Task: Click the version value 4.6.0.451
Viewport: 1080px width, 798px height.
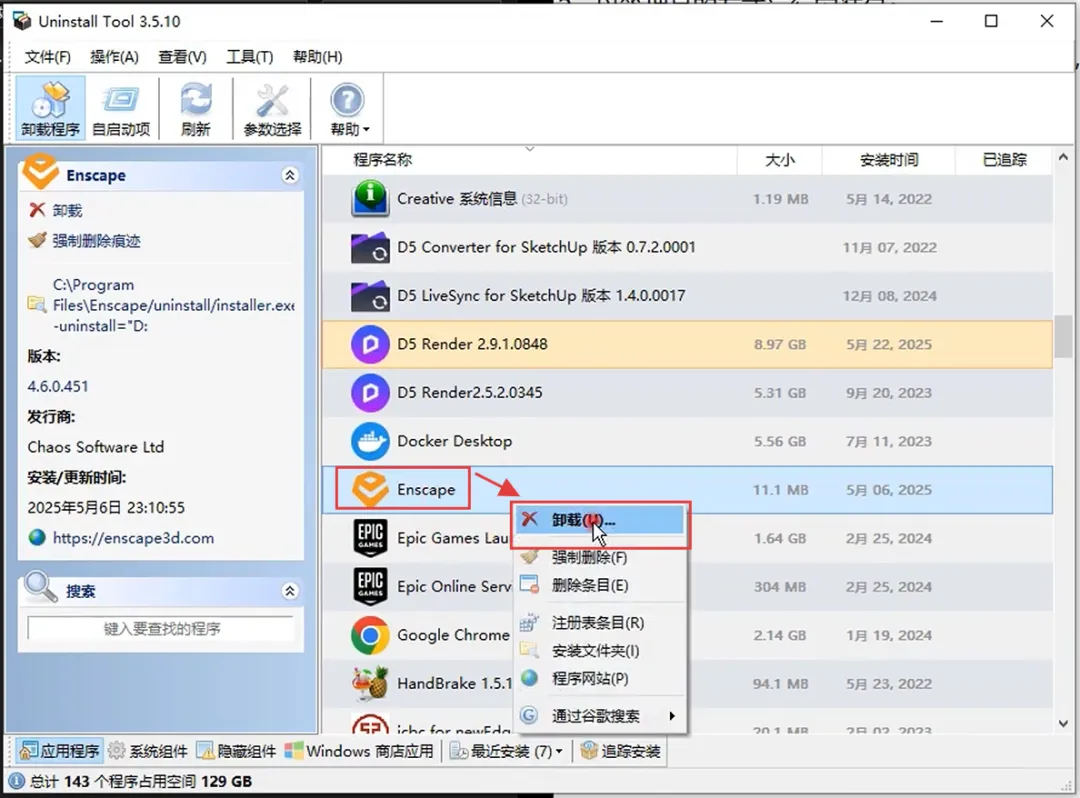Action: (x=58, y=386)
